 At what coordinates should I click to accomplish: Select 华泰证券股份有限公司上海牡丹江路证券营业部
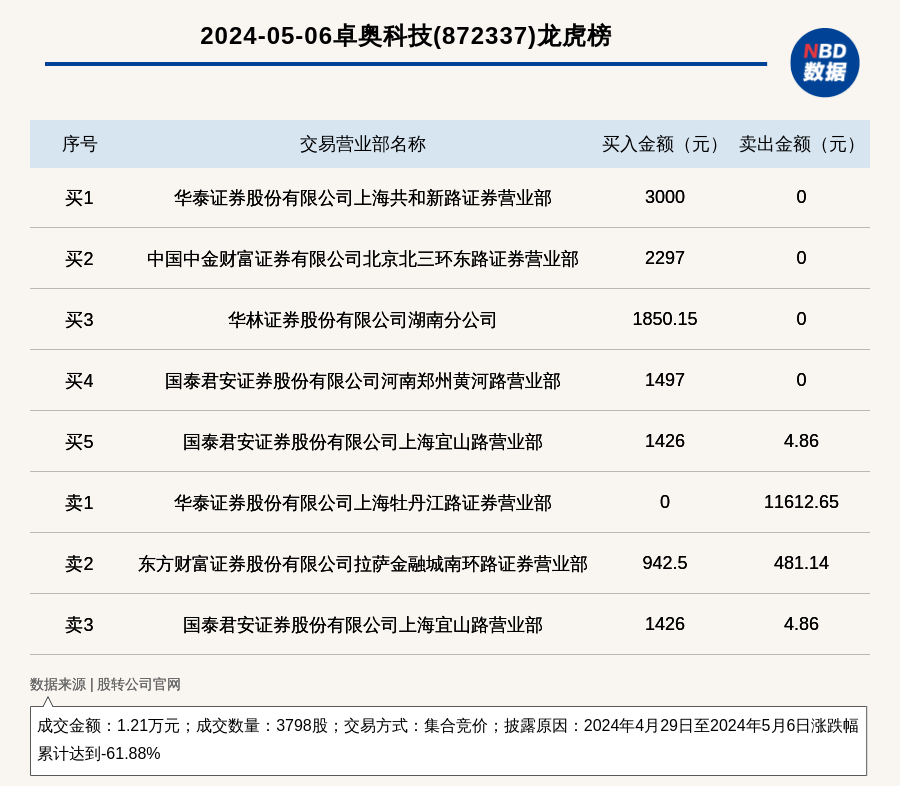pyautogui.click(x=363, y=502)
